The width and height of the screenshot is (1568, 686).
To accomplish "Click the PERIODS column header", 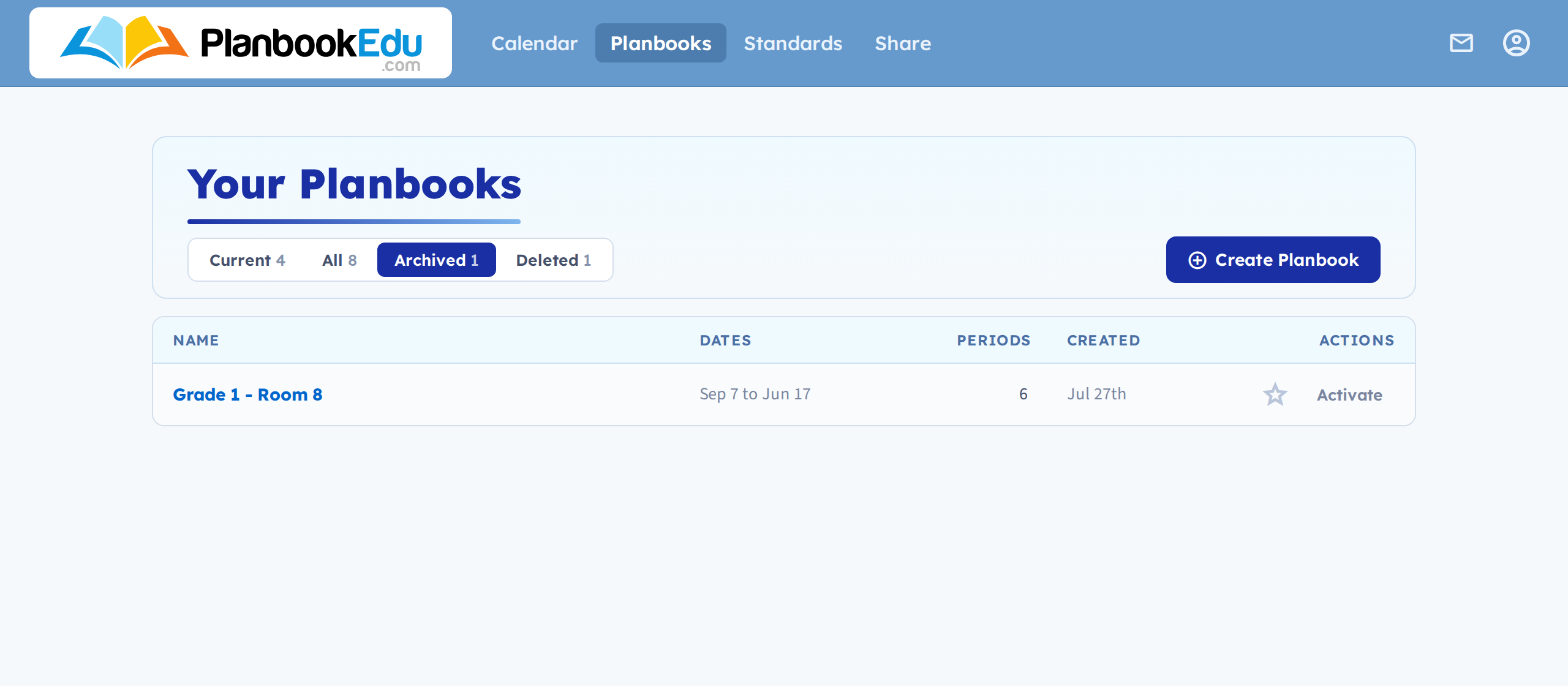I will [x=993, y=341].
